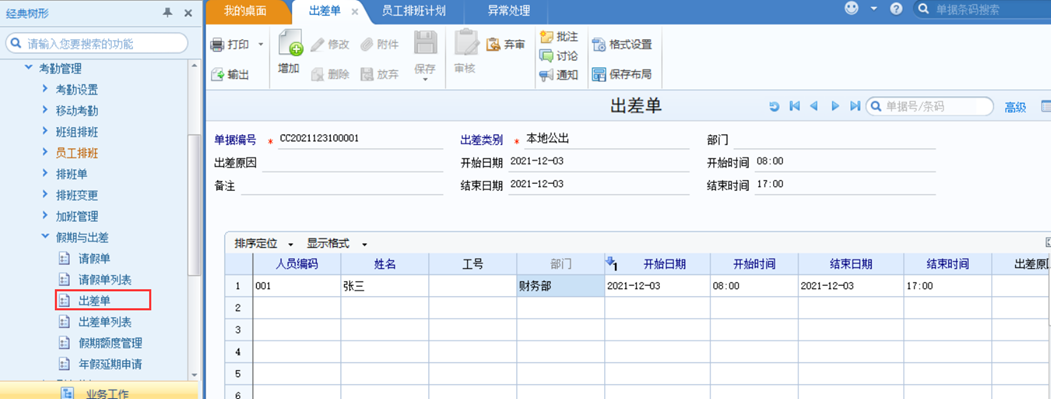Expand the 班组排班 node
Viewport: 1051px width, 399px height.
click(45, 131)
